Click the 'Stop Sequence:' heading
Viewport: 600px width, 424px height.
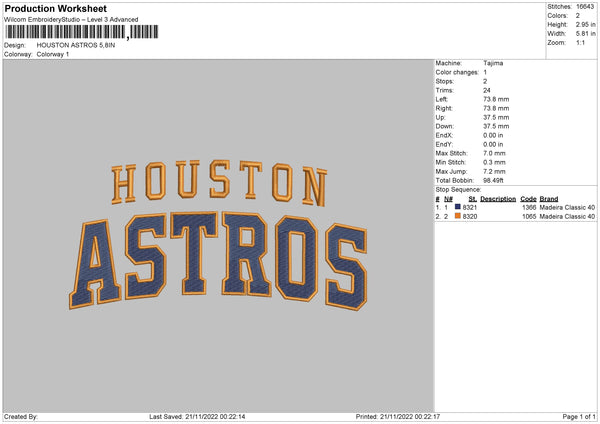point(458,190)
